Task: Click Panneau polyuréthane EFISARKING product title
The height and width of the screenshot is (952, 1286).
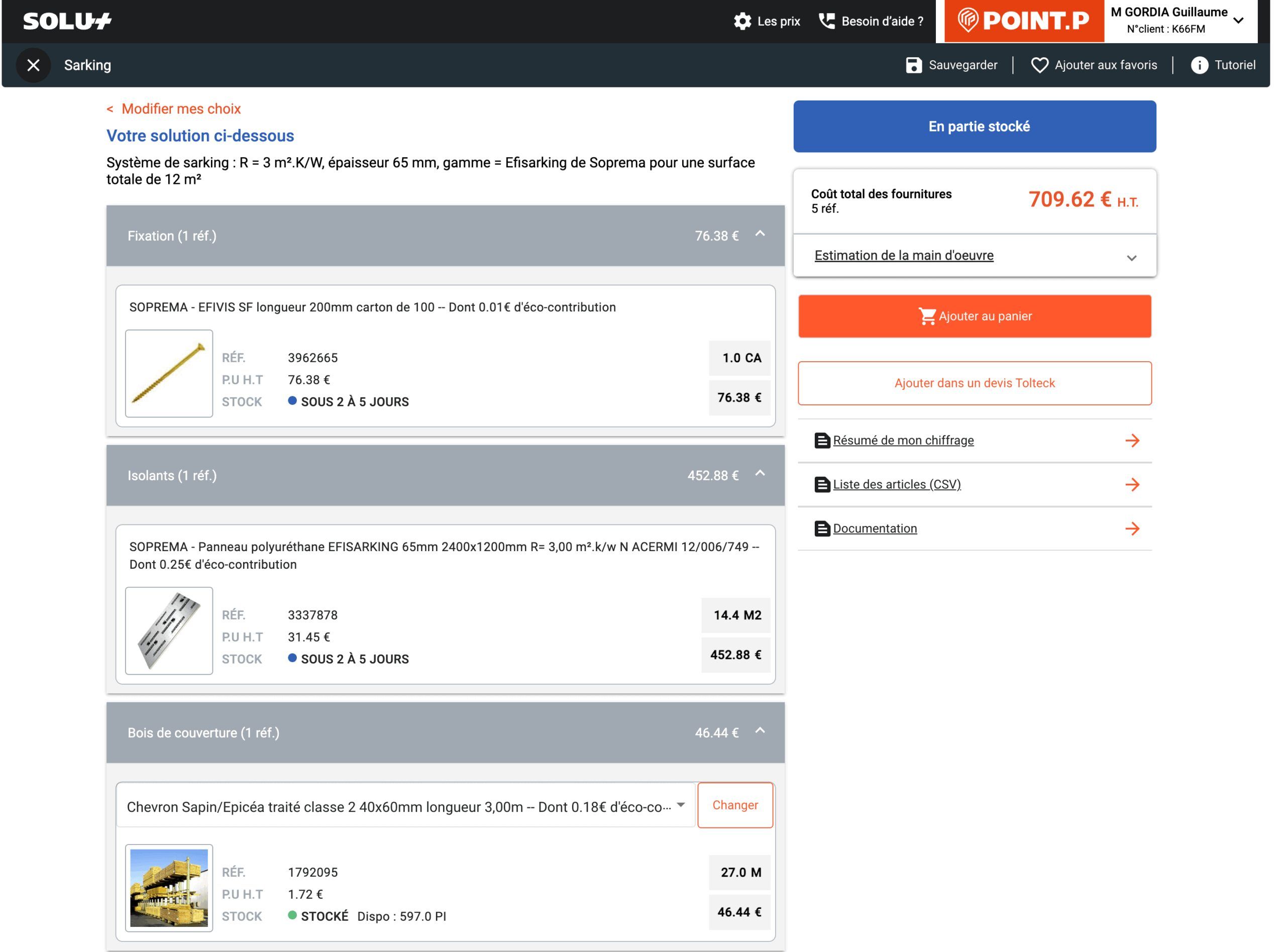Action: coord(444,556)
